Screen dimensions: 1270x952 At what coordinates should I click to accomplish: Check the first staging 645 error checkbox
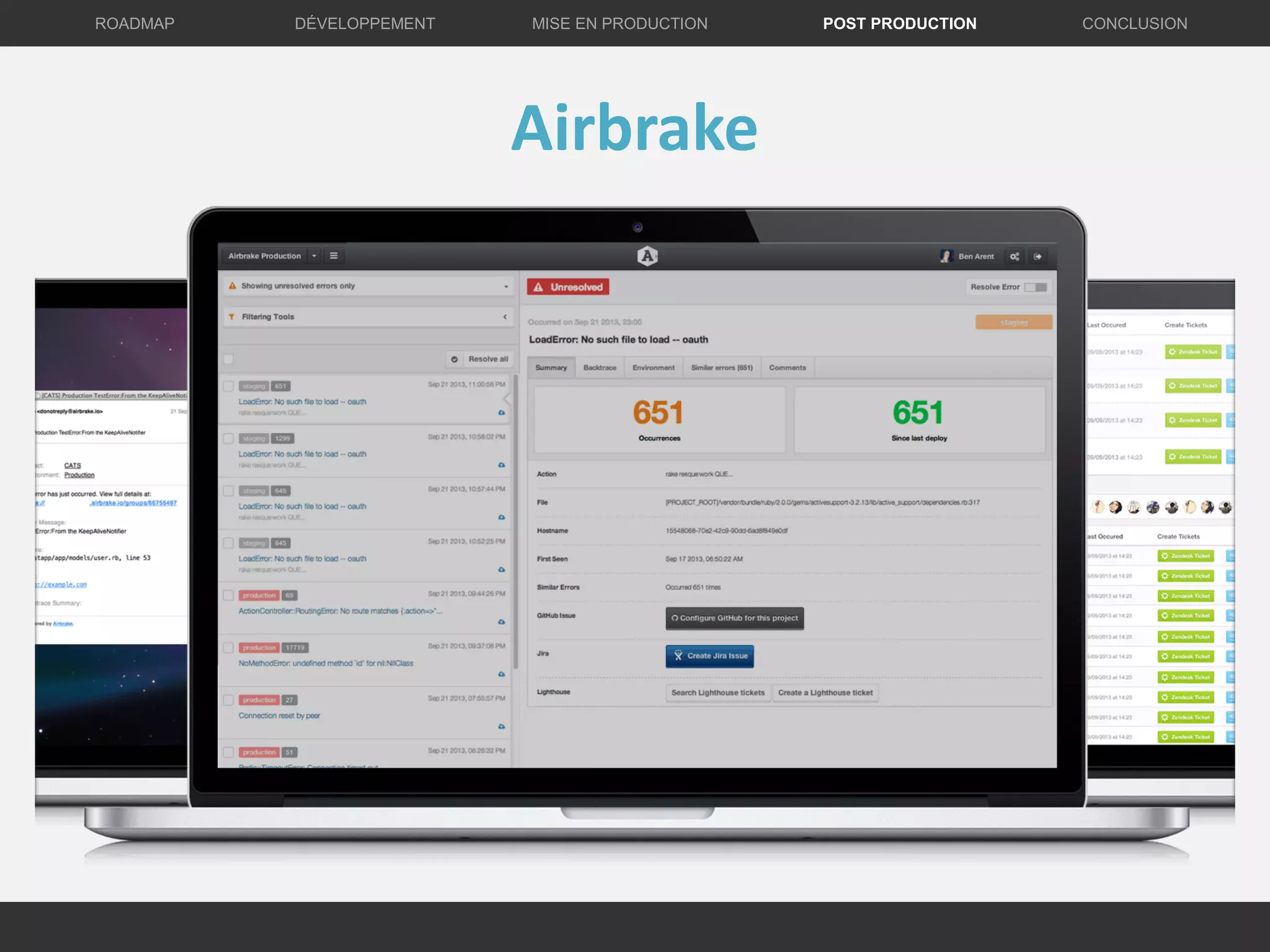coord(228,491)
